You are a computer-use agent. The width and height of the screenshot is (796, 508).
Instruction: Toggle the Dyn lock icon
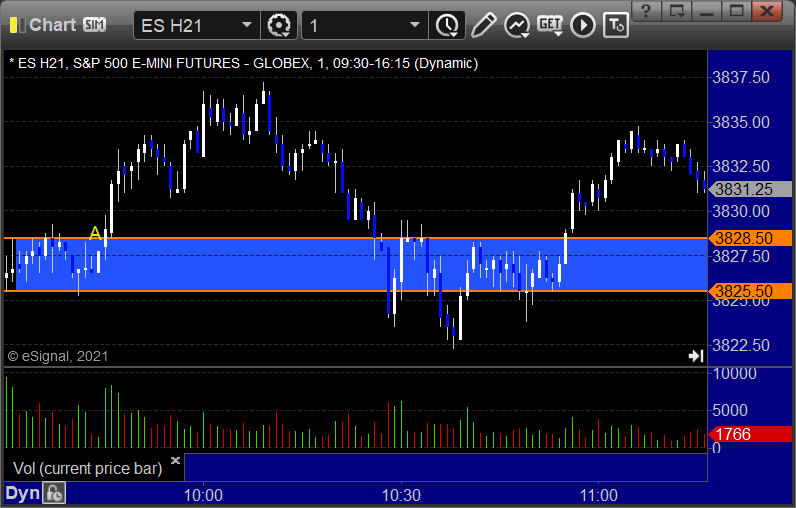[x=54, y=493]
